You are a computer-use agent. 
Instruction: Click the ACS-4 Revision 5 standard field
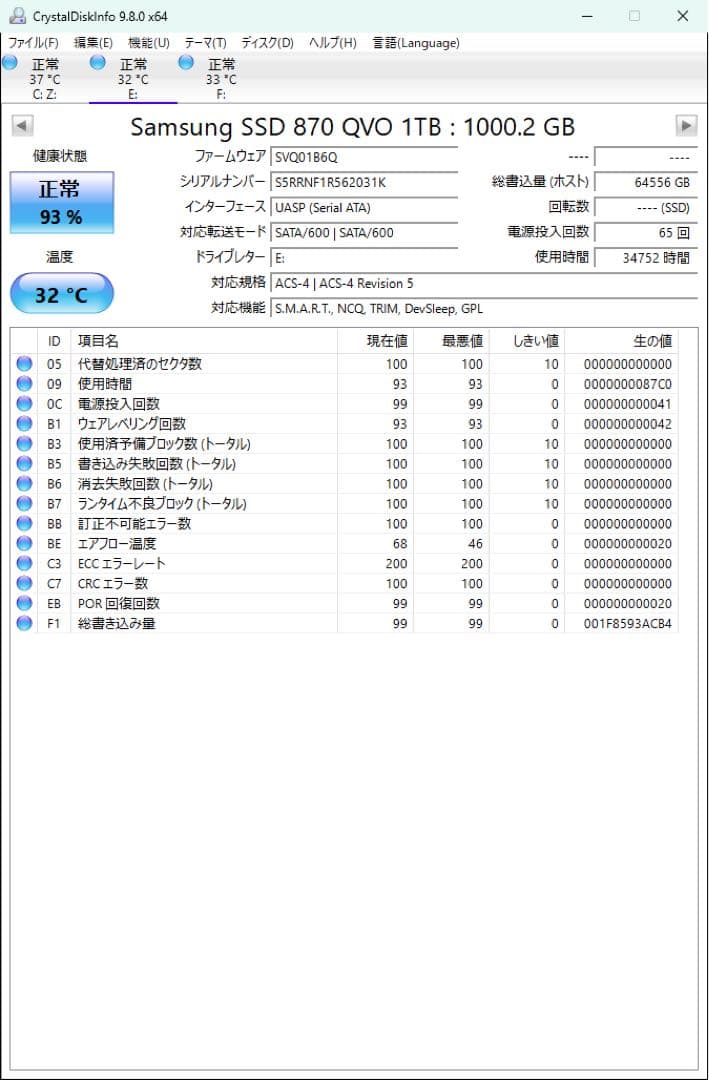pos(484,283)
